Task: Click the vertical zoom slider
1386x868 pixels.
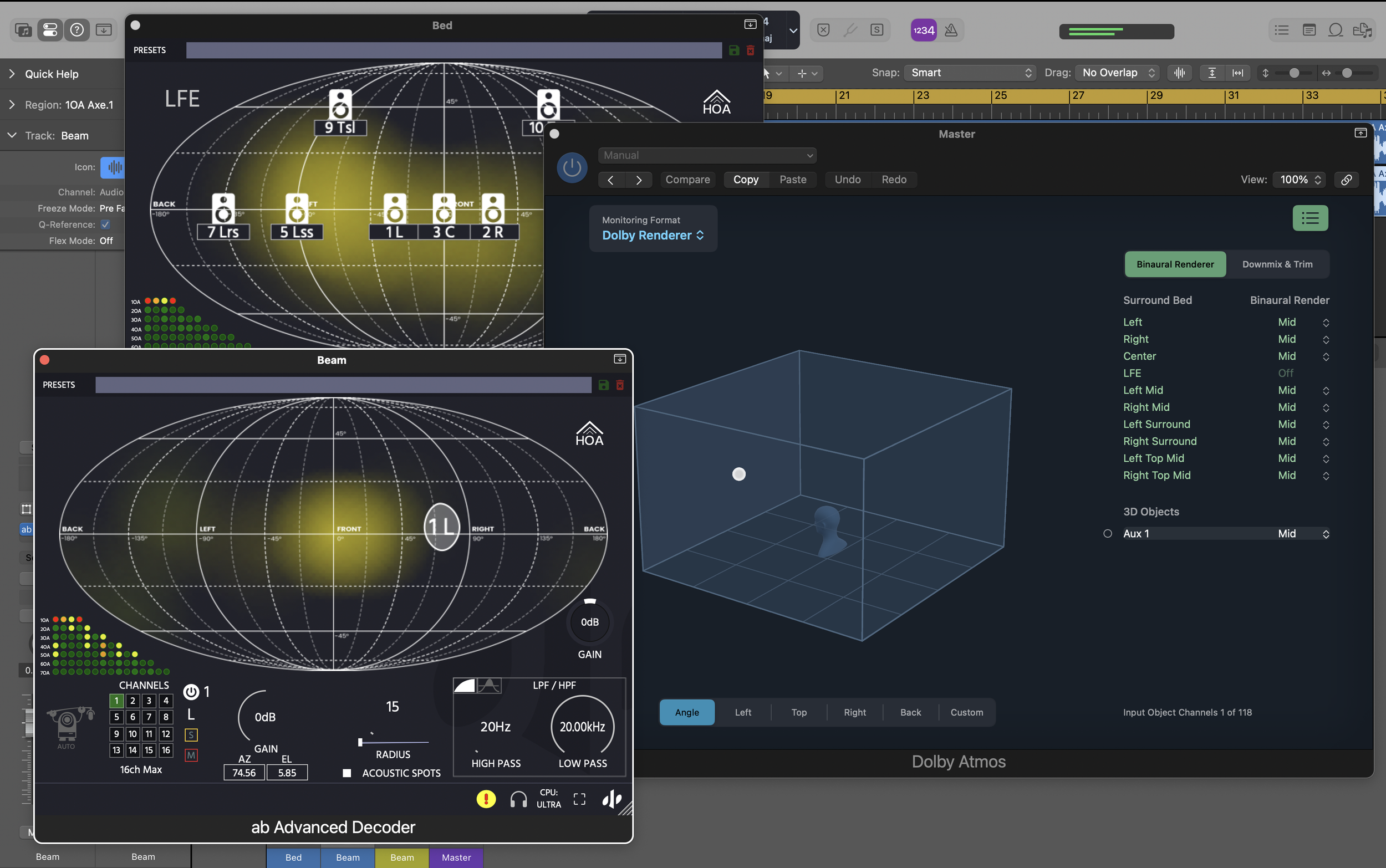Action: (x=1292, y=73)
